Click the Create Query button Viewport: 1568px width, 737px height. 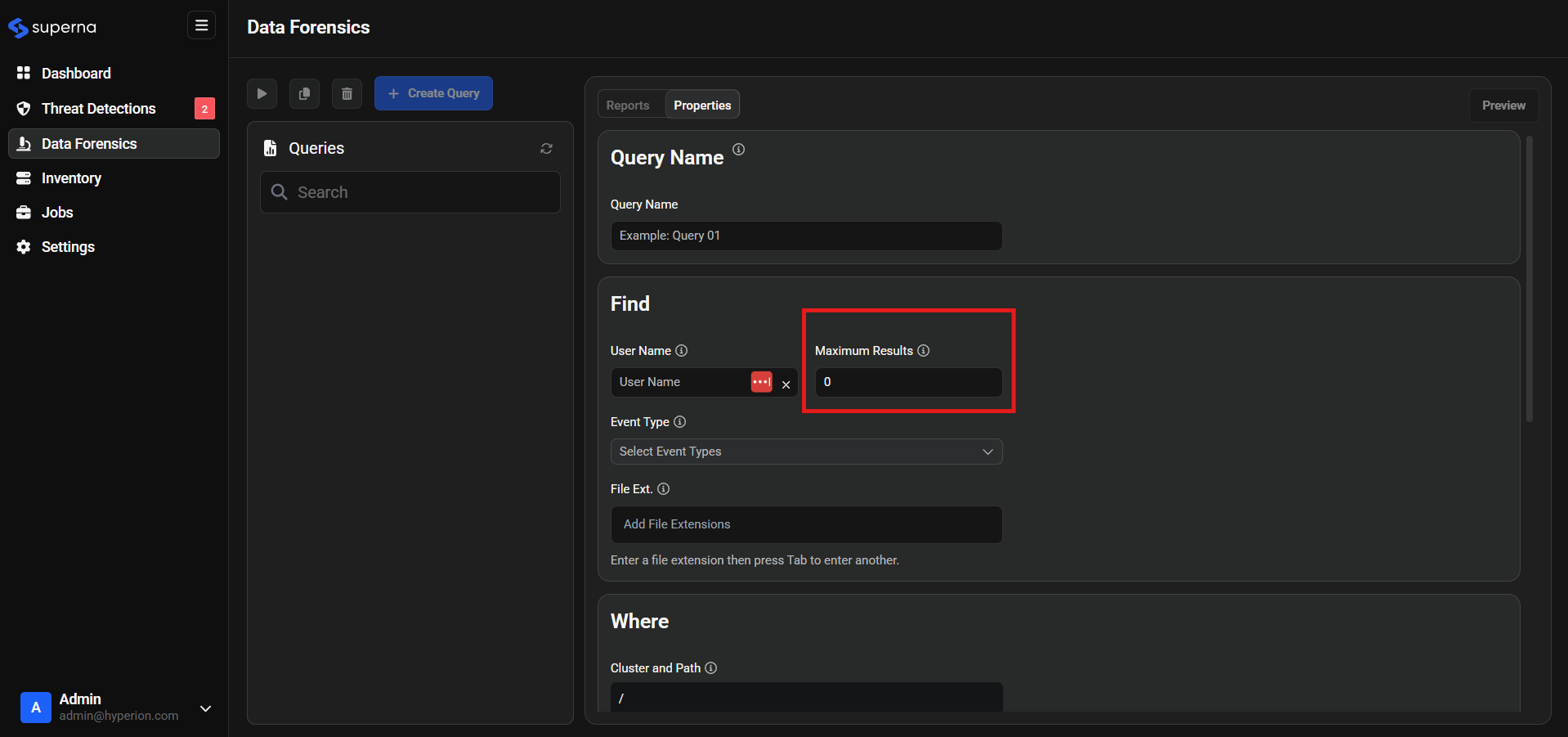(x=433, y=93)
